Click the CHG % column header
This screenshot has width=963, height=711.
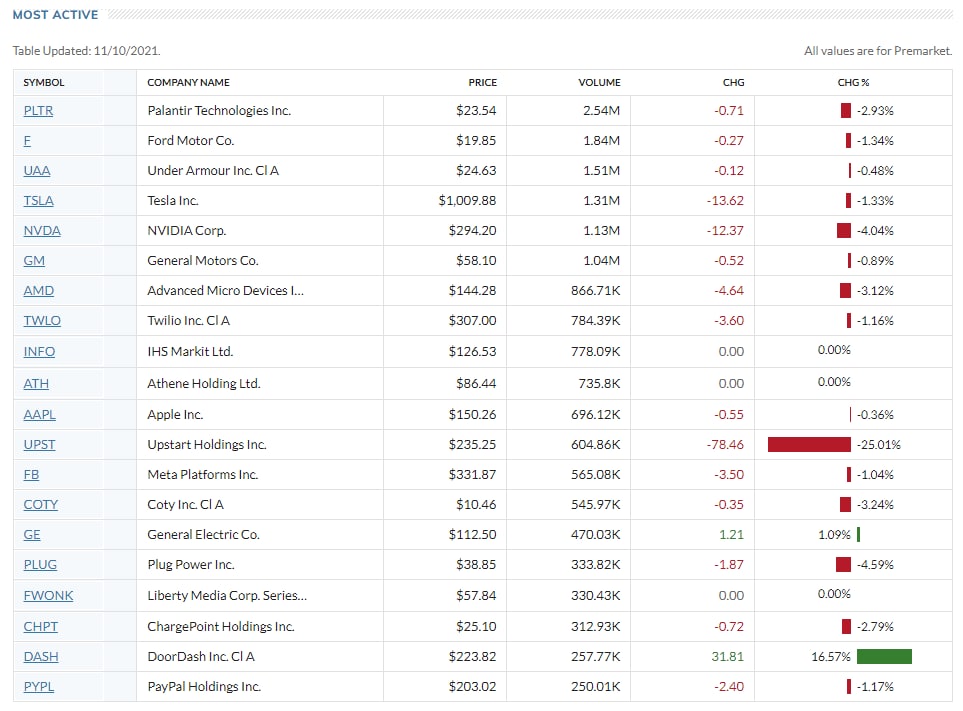pyautogui.click(x=853, y=82)
